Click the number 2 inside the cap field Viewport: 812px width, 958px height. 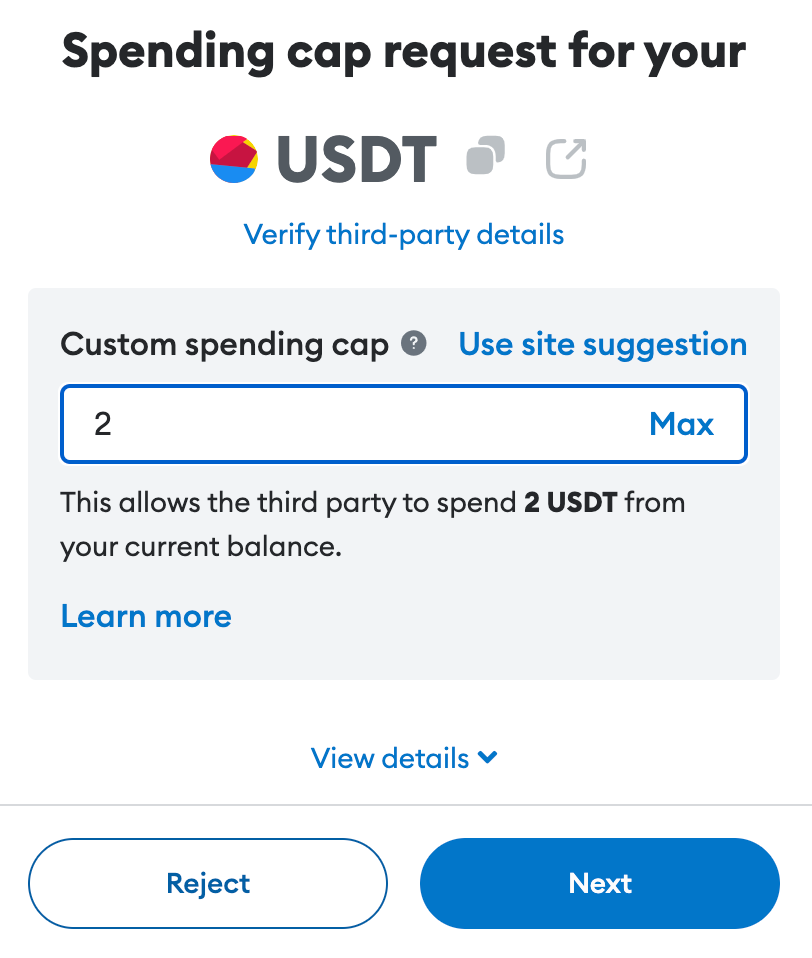[x=103, y=424]
